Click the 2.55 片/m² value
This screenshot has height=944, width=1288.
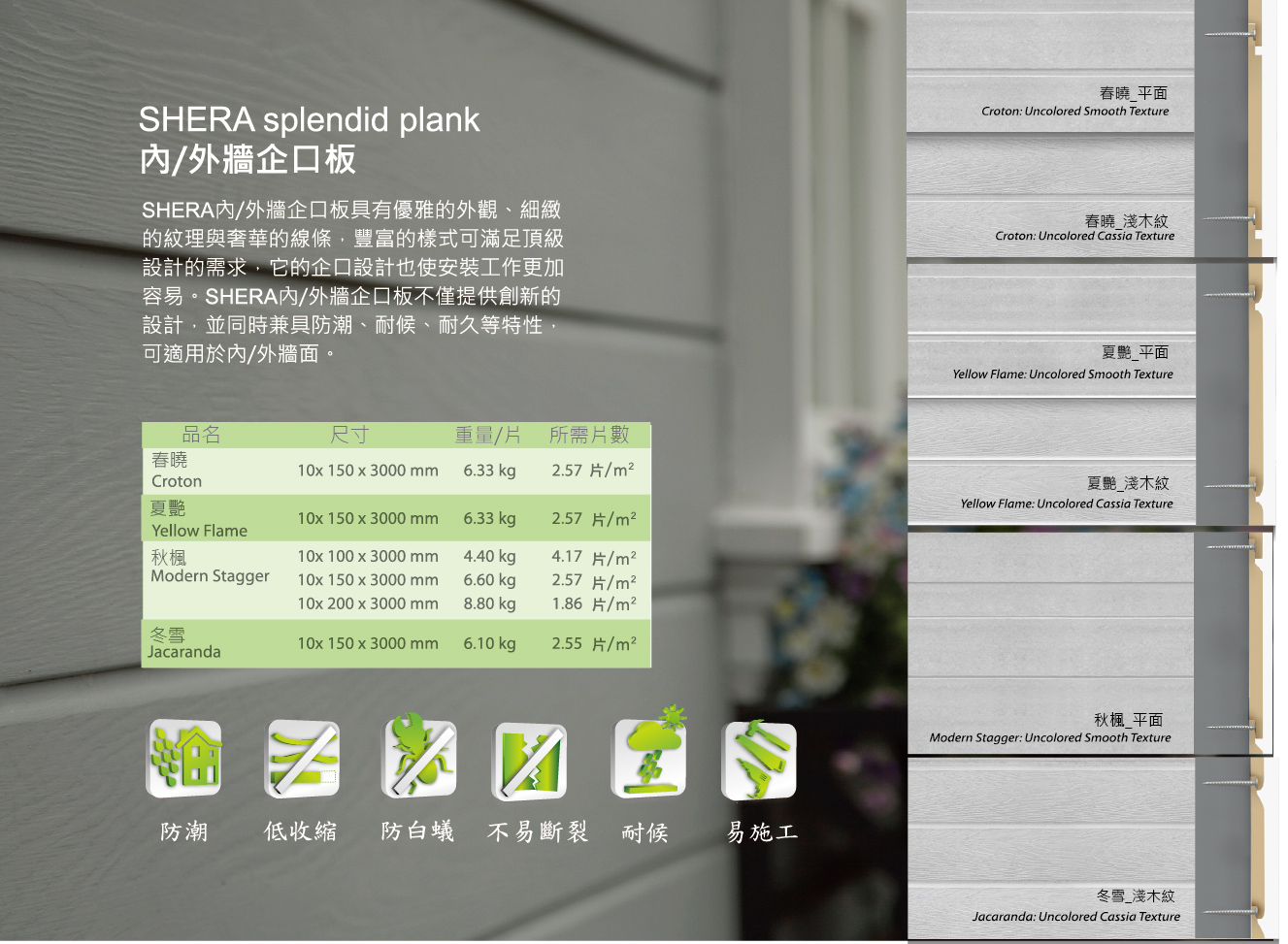594,643
